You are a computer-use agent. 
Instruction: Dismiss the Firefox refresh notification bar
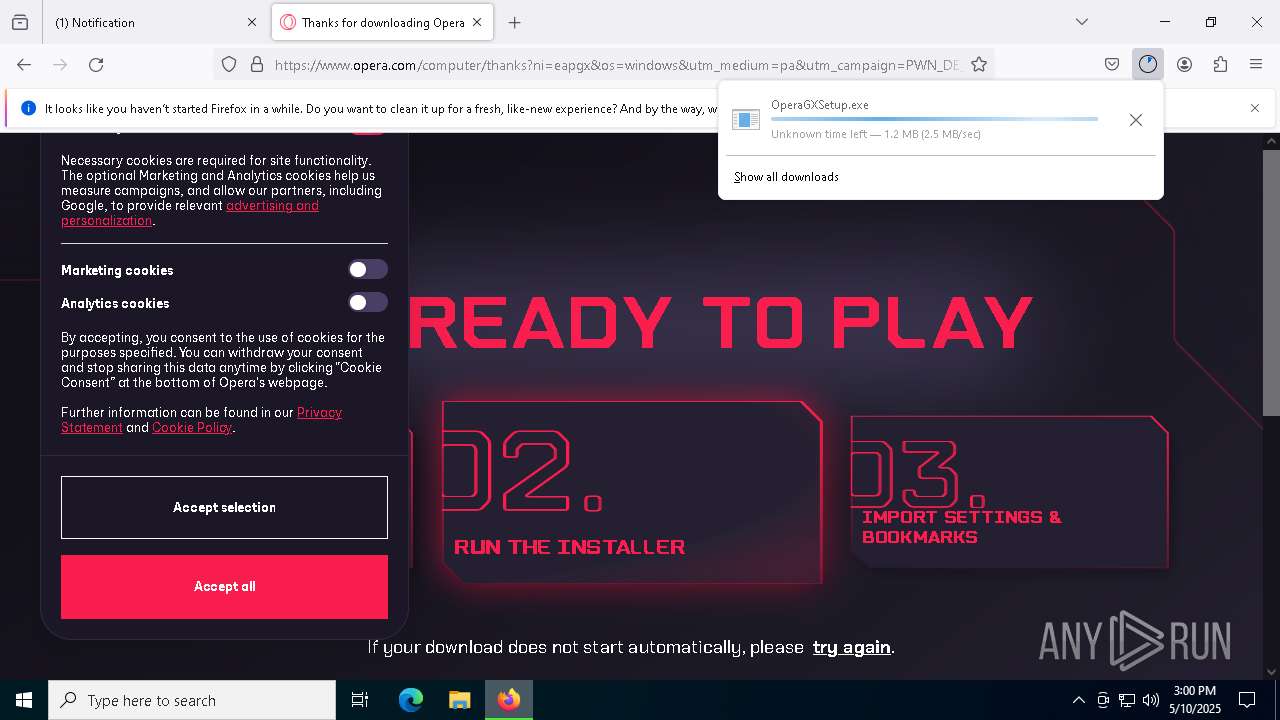tap(1255, 108)
